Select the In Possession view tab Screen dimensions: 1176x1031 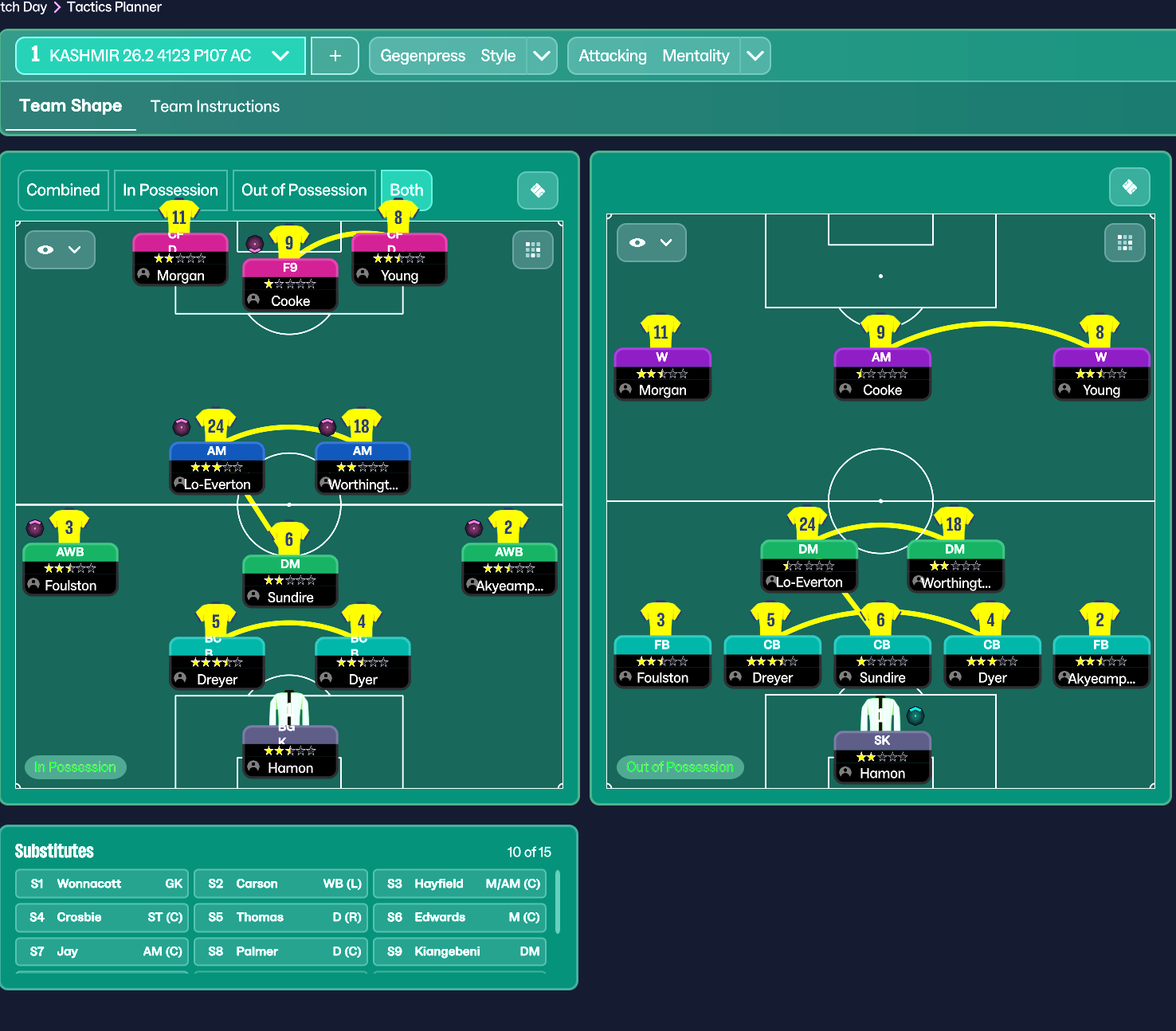tap(171, 190)
